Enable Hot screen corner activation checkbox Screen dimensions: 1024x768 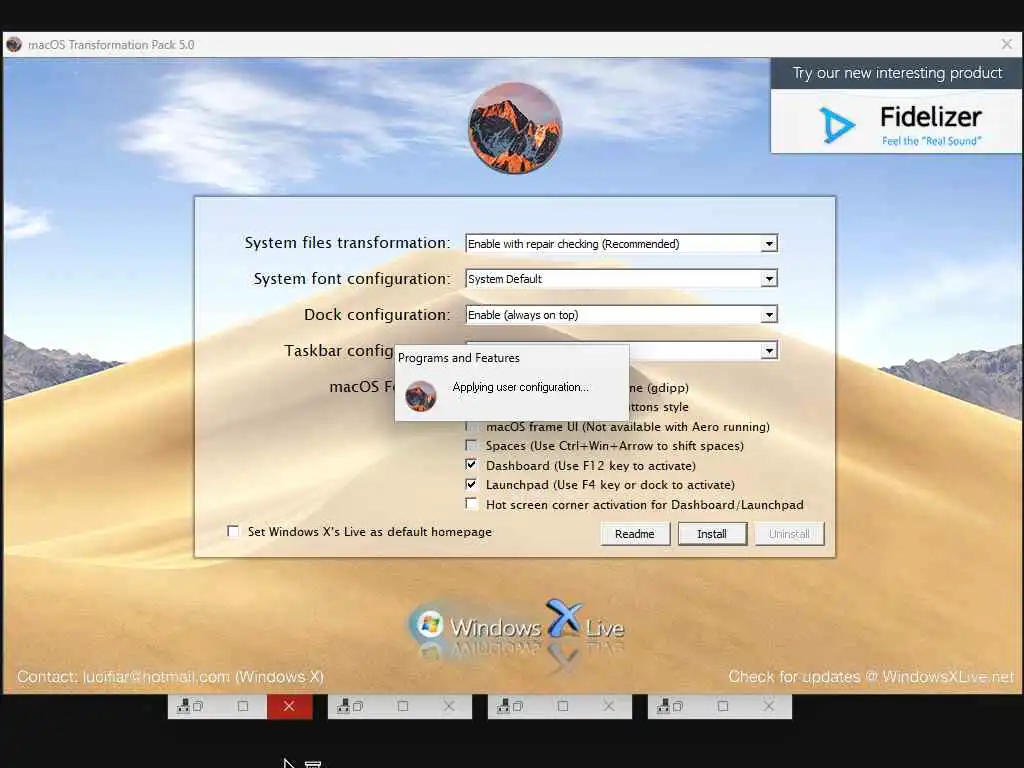(x=471, y=504)
